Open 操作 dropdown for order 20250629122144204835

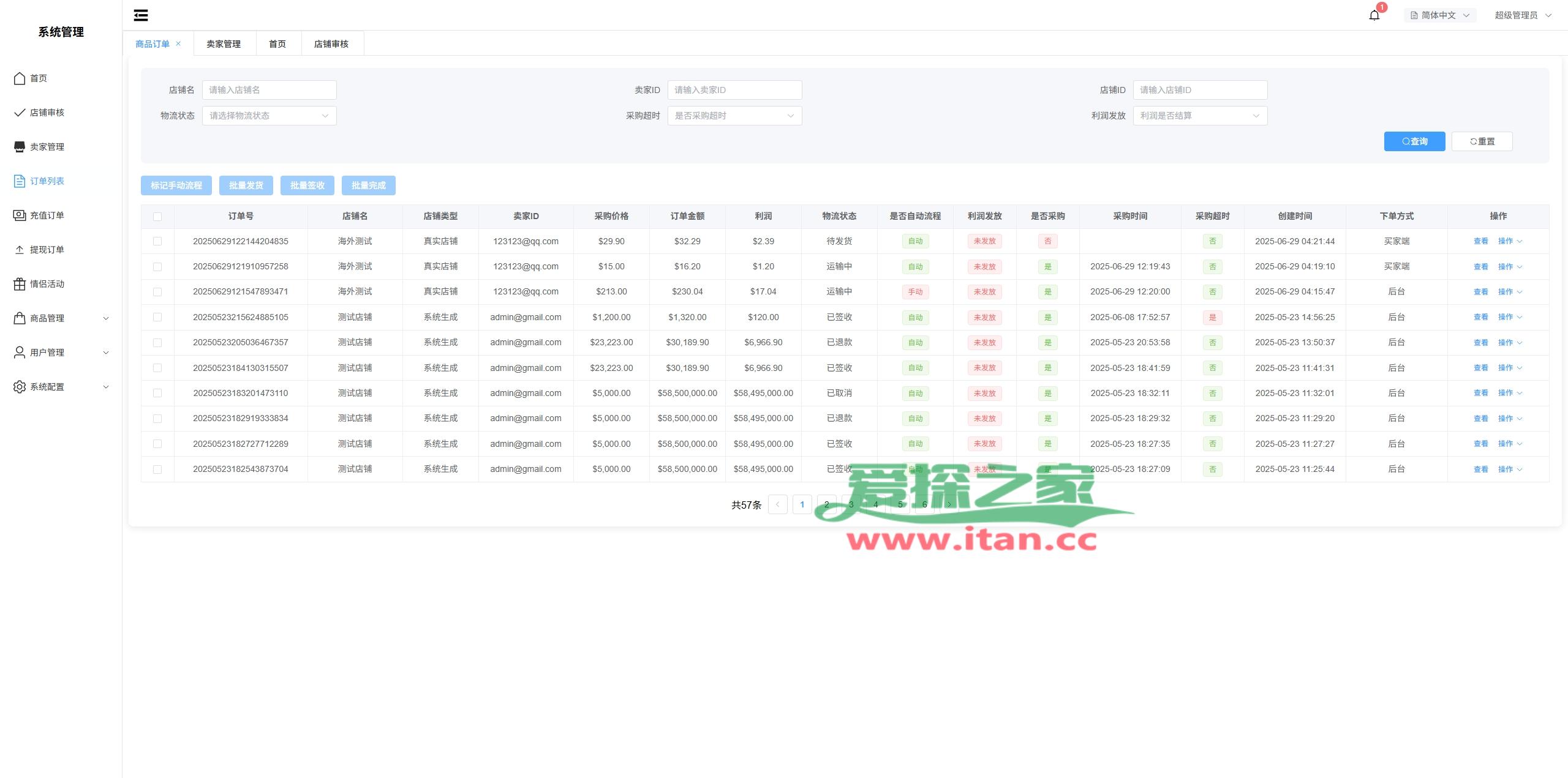[1510, 241]
